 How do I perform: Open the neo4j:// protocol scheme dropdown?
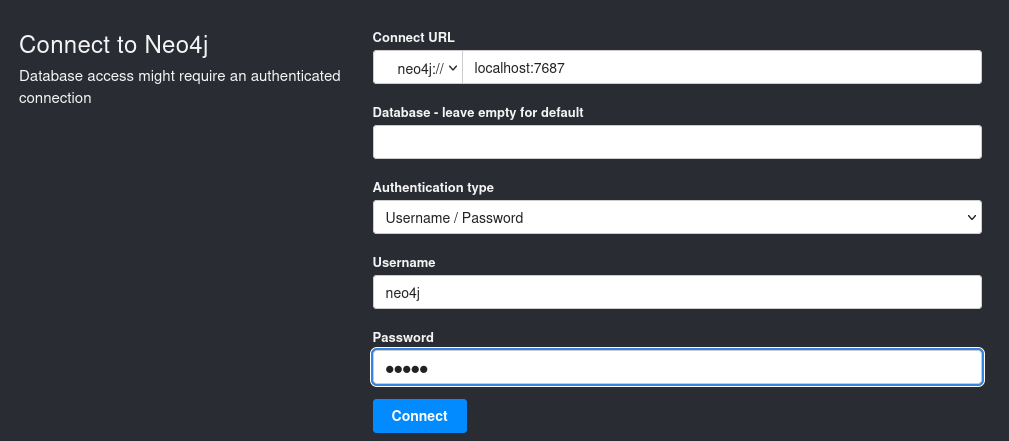tap(418, 67)
